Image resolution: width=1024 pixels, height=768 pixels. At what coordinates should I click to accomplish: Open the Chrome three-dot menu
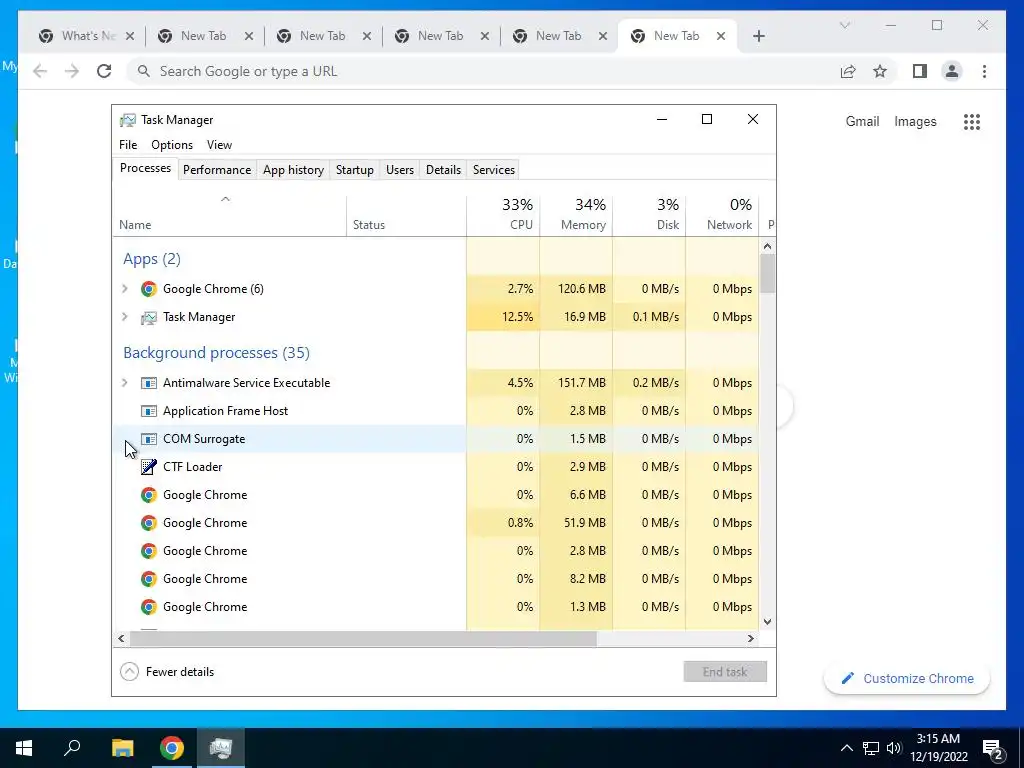(x=984, y=71)
